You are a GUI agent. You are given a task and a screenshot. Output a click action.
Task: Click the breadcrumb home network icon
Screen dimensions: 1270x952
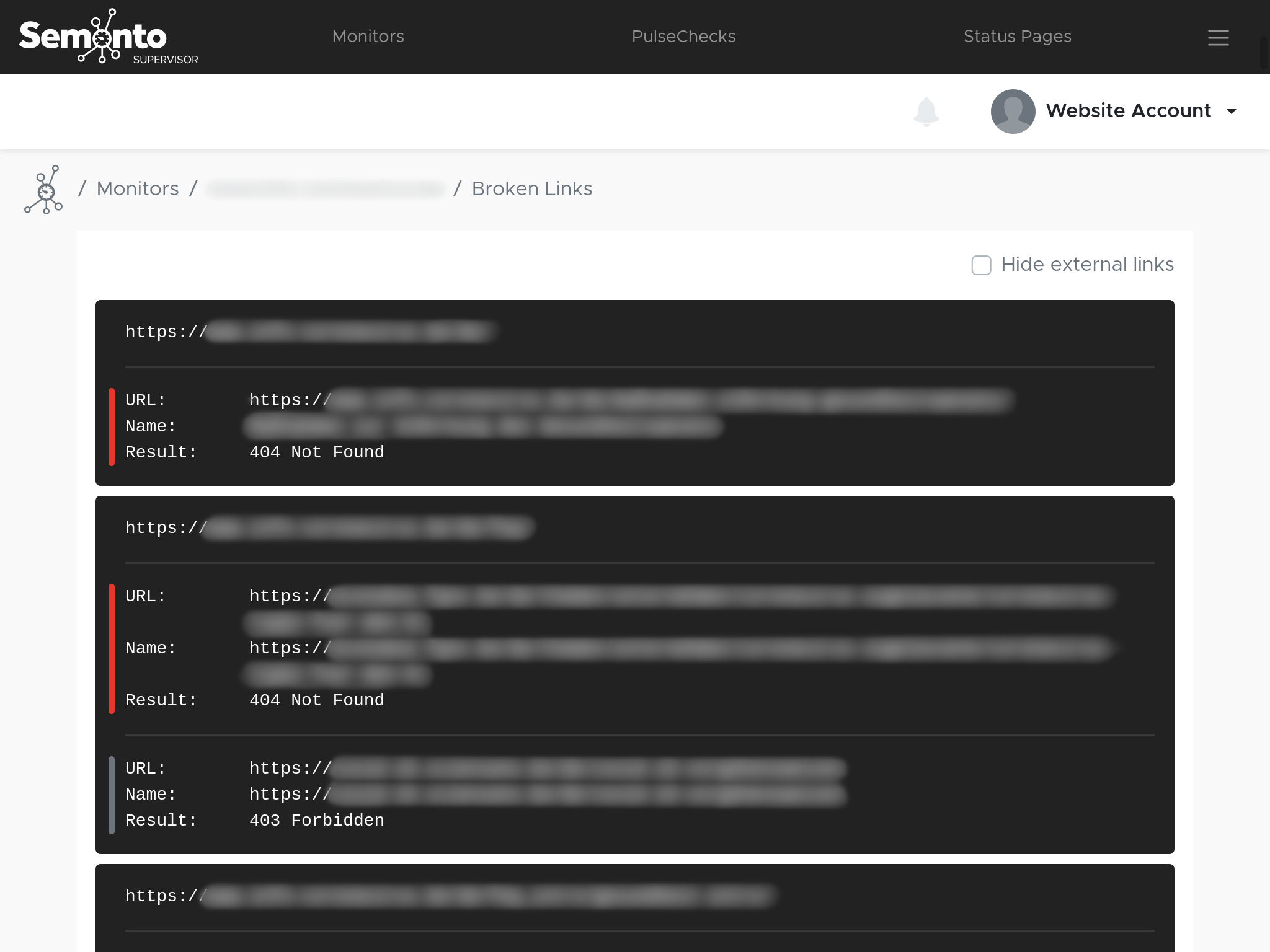point(44,190)
